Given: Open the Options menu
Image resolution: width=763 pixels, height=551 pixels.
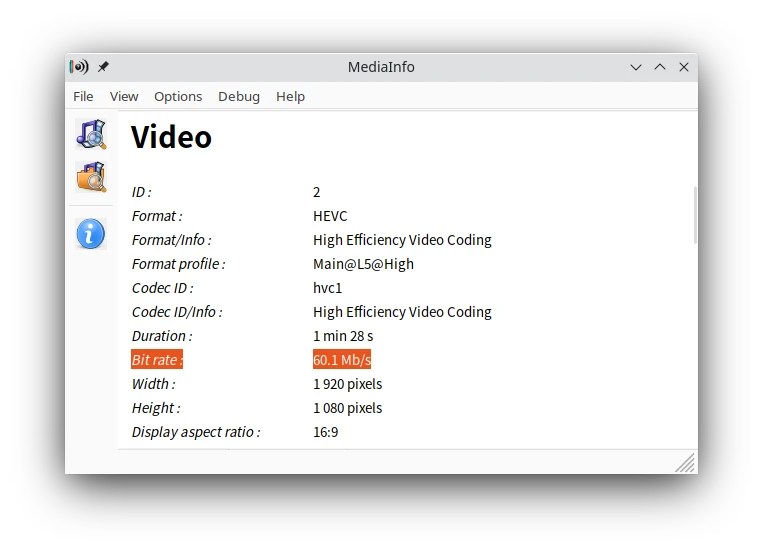Looking at the screenshot, I should 178,96.
